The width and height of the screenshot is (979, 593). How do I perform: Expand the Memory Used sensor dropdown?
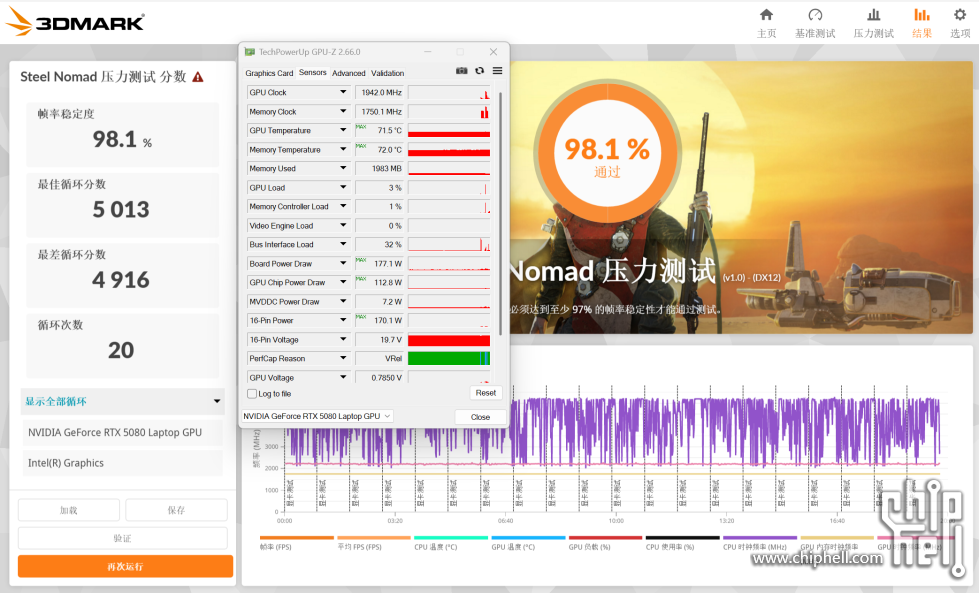point(343,169)
